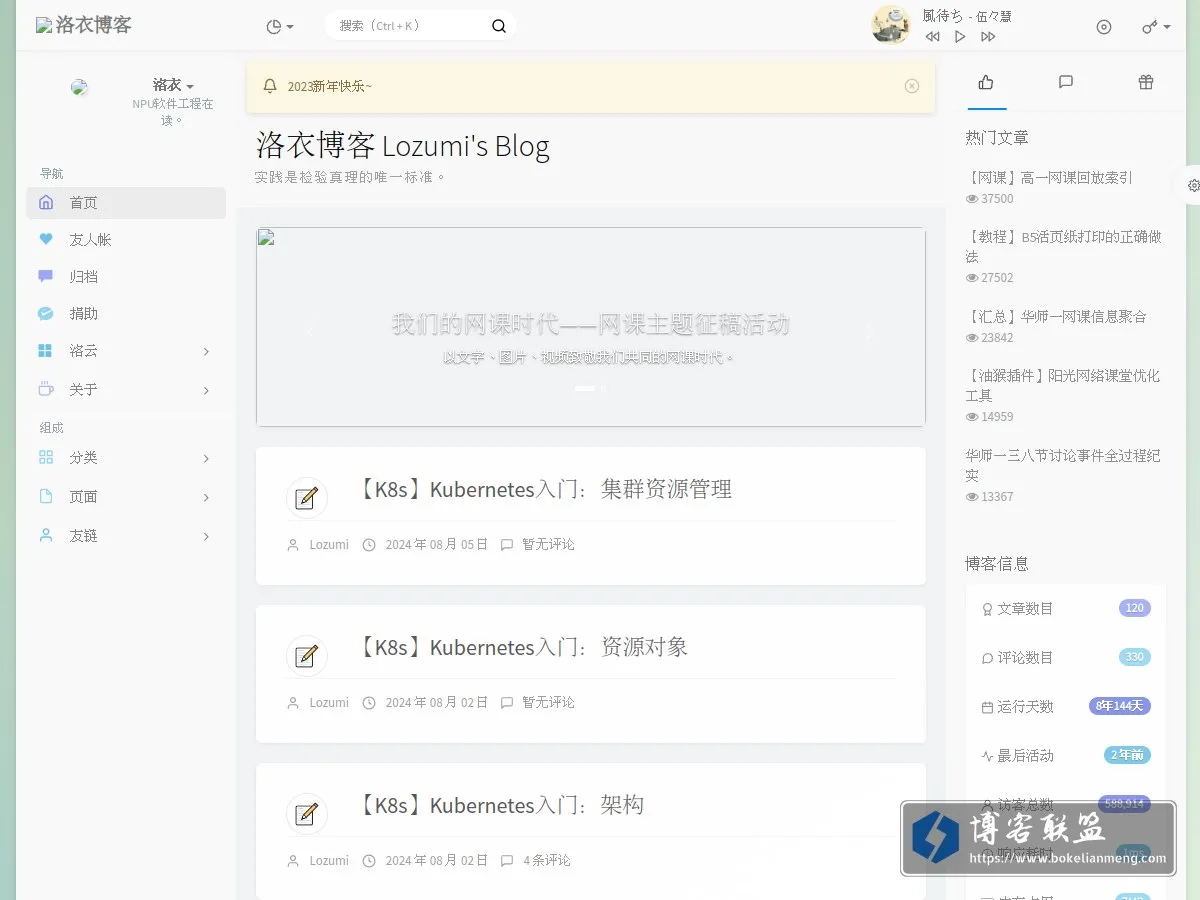Open the key login dropdown
This screenshot has width=1200, height=900.
coord(1156,27)
